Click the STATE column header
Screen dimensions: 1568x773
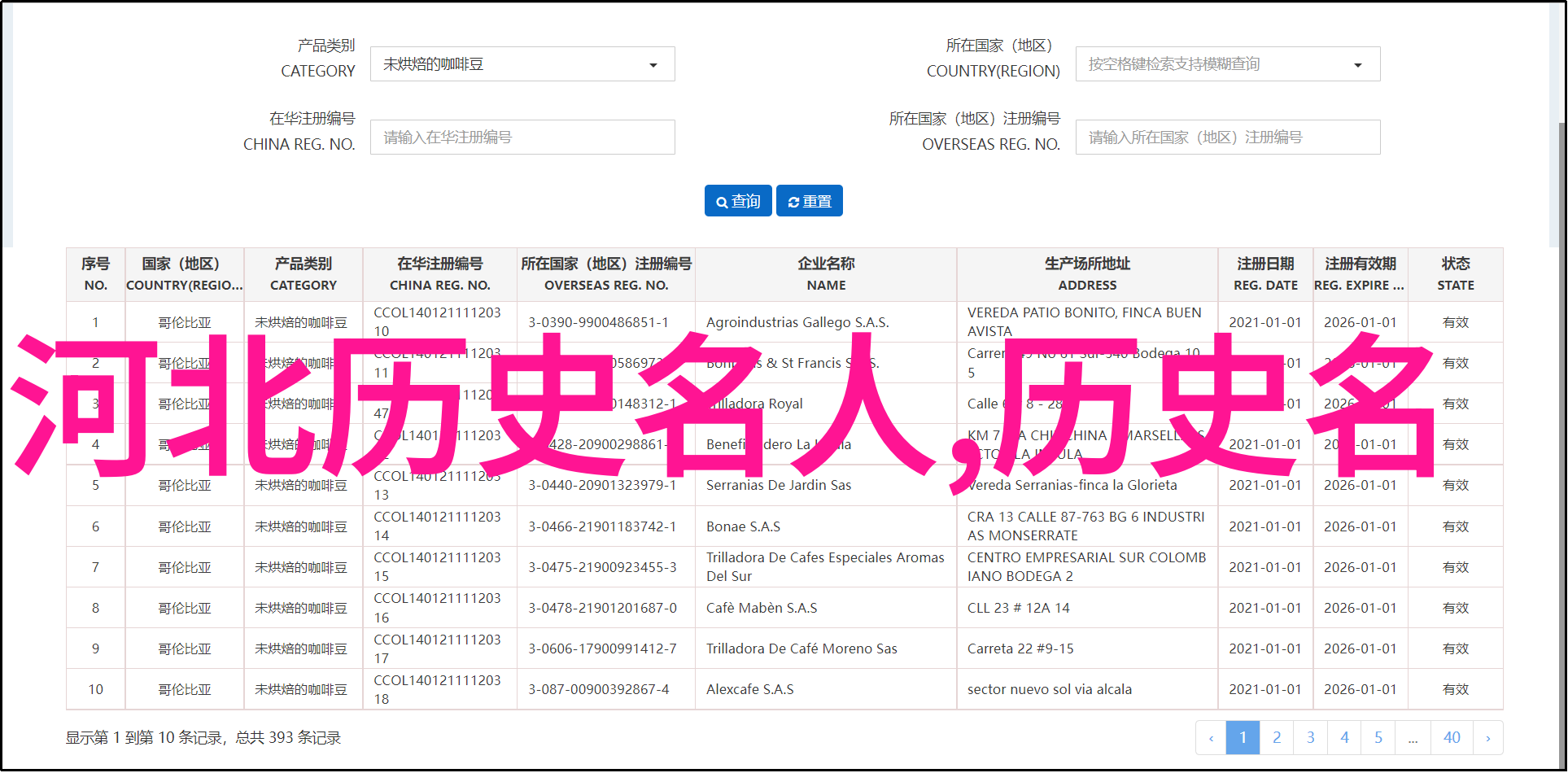tap(1455, 274)
